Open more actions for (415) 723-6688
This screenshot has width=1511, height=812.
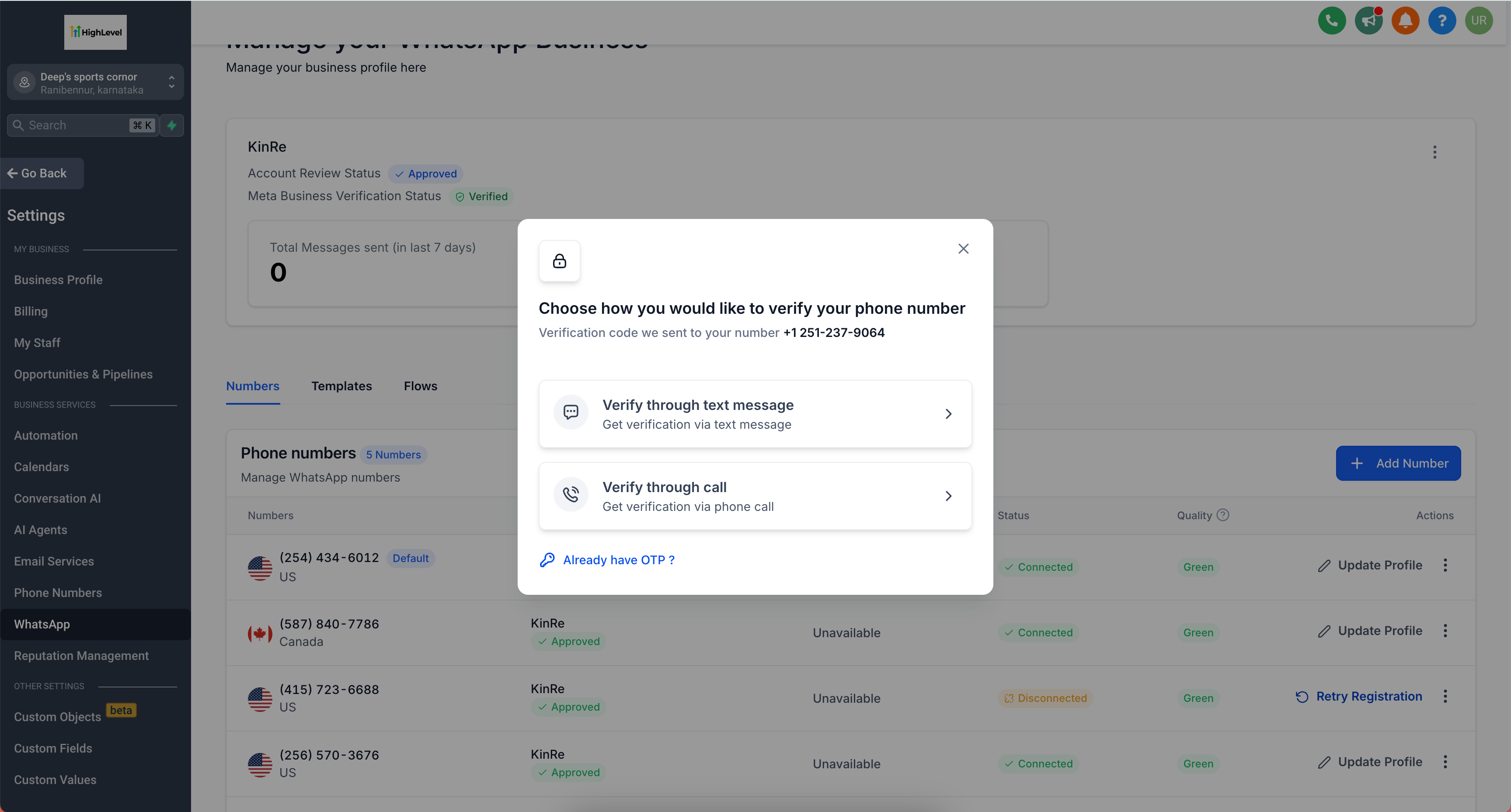1445,697
